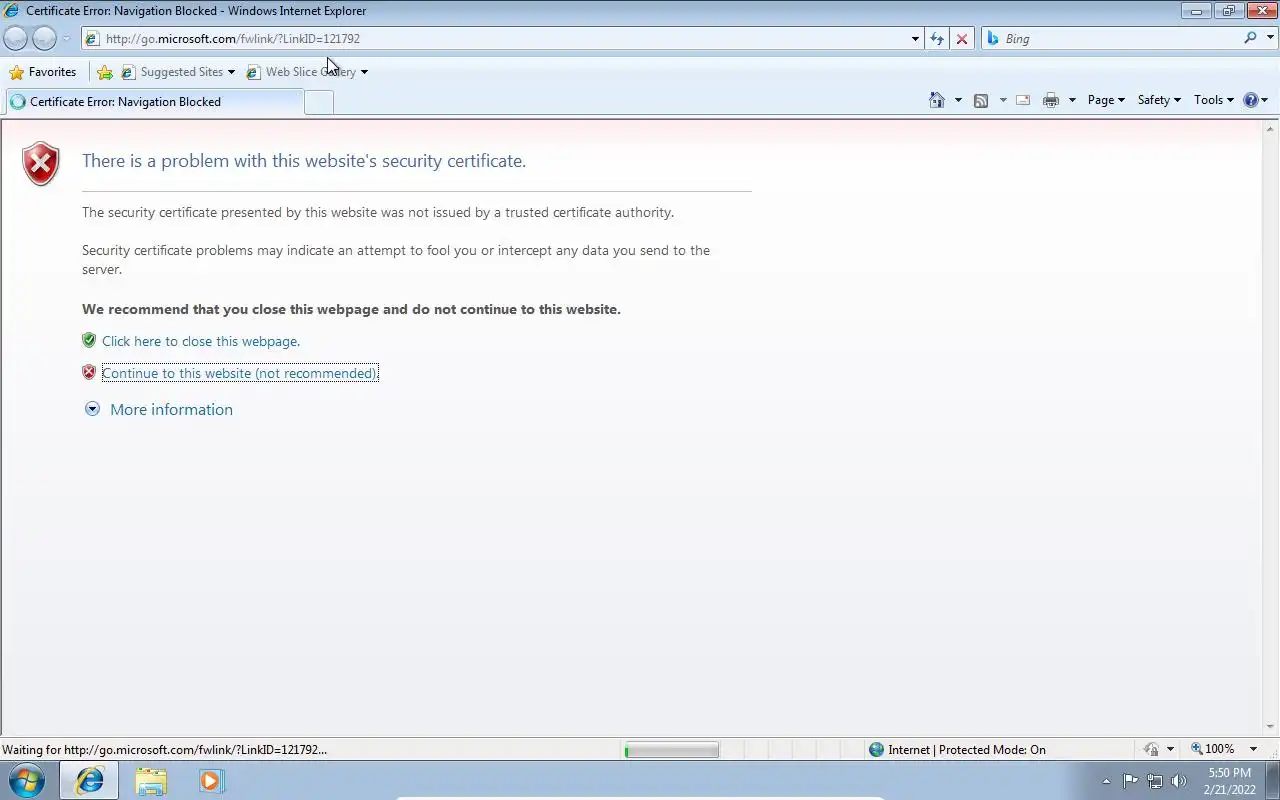
Task: Click the Action Center flag icon
Action: (x=1130, y=781)
